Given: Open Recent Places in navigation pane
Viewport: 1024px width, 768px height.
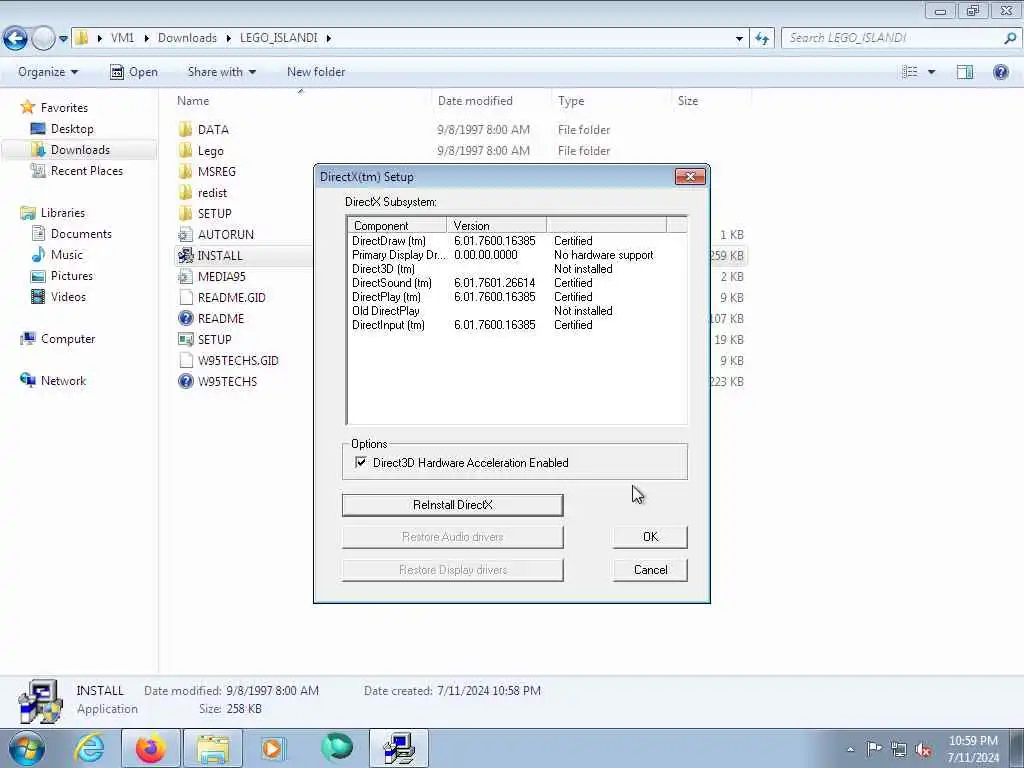Looking at the screenshot, I should pos(86,170).
